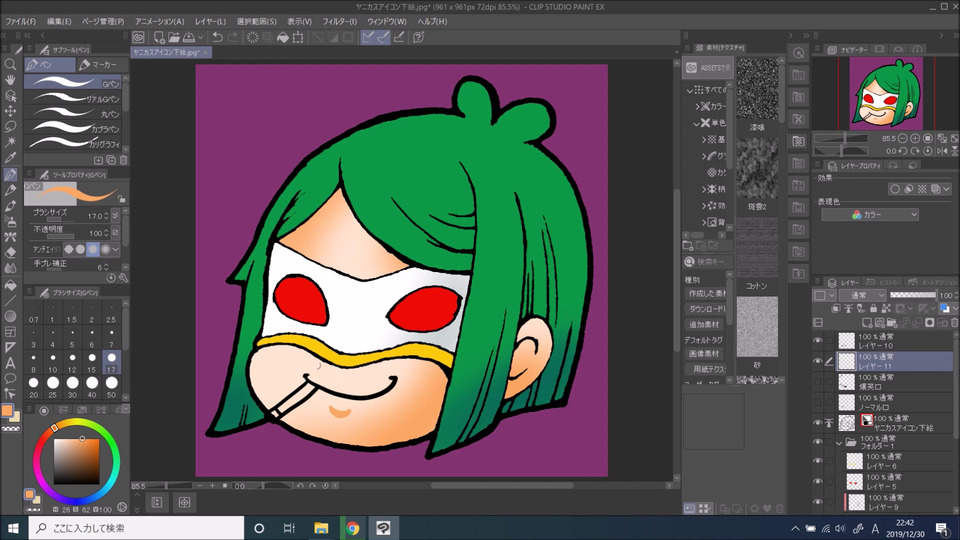The width and height of the screenshot is (960, 540).
Task: Hide layer レイヤー 10 using its eye icon
Action: coord(818,341)
